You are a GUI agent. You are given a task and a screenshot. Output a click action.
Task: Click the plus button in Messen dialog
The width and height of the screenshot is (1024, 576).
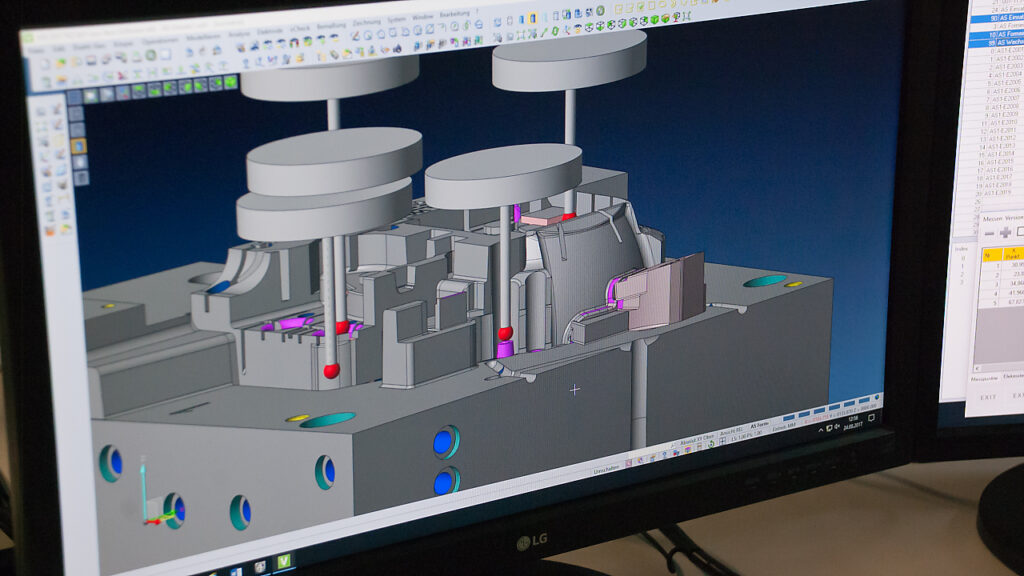click(x=1005, y=232)
